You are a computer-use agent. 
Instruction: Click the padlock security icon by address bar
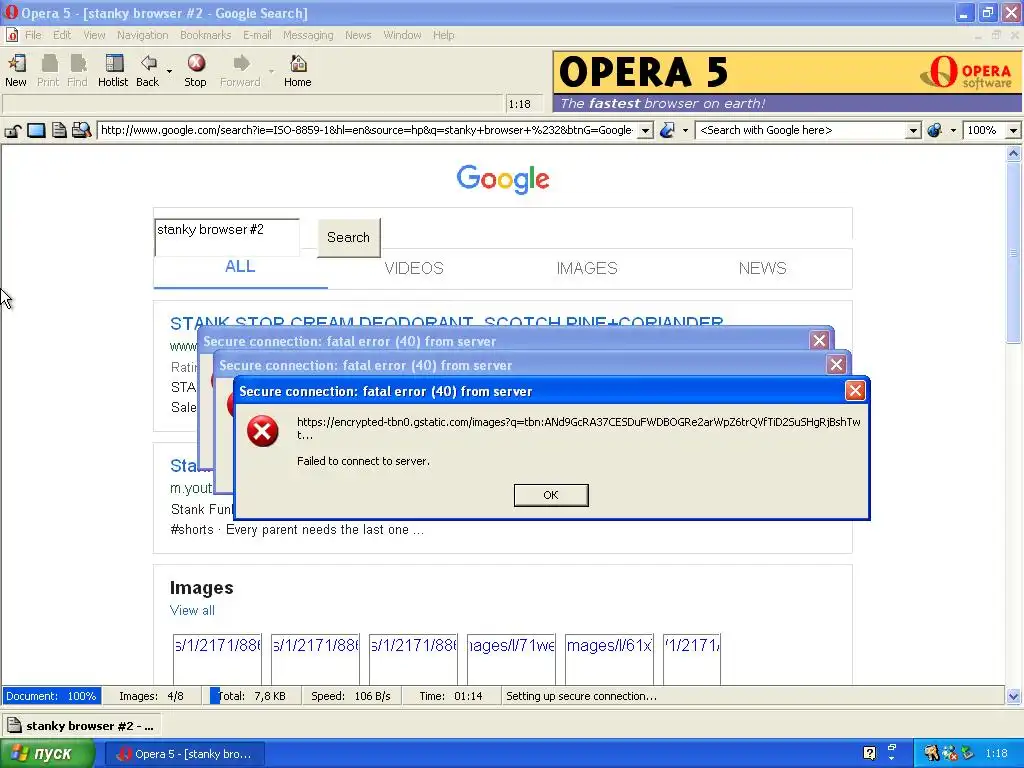coord(12,131)
